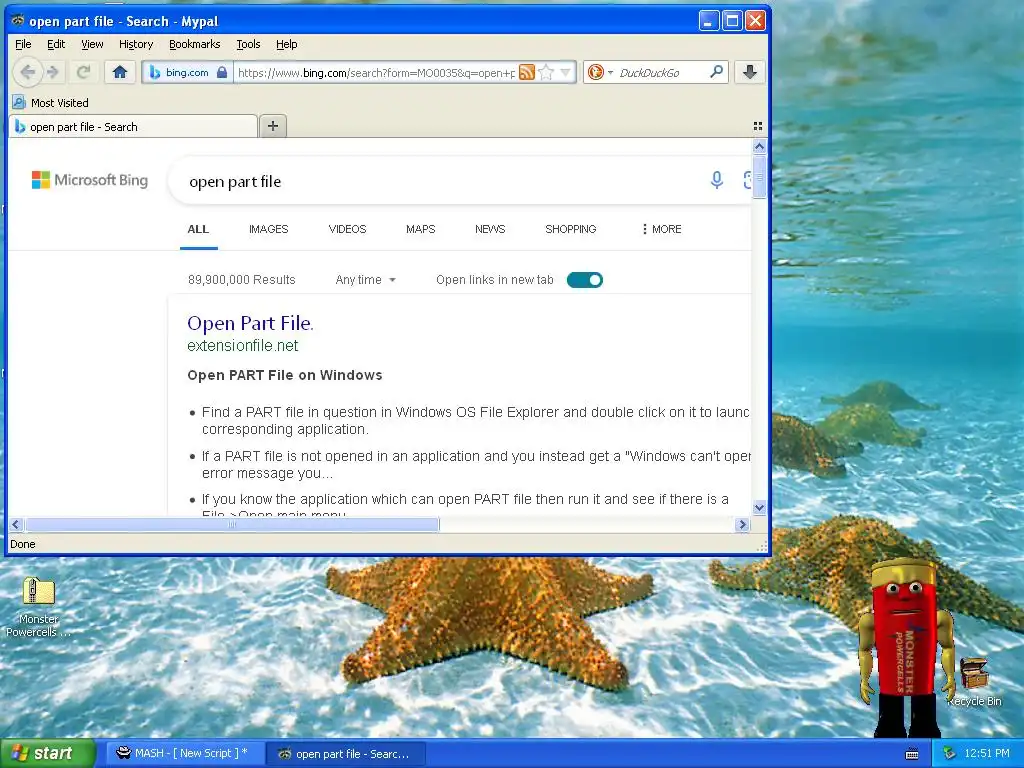Viewport: 1024px width, 768px height.
Task: Go back with the back arrow
Action: pos(27,72)
